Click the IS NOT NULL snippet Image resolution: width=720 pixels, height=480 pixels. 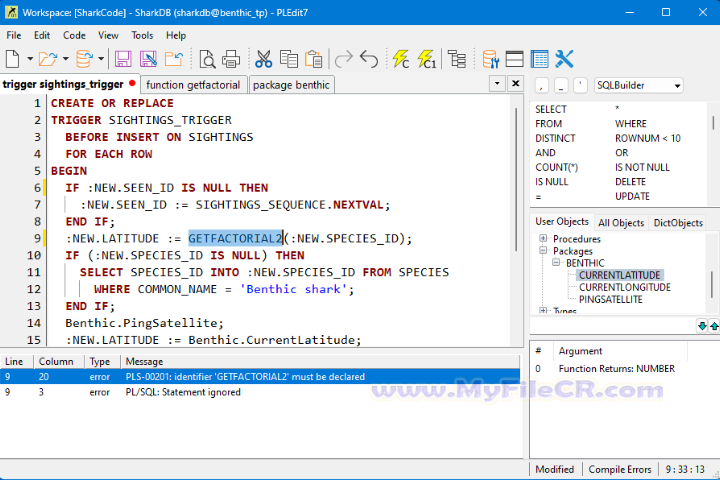coord(642,167)
